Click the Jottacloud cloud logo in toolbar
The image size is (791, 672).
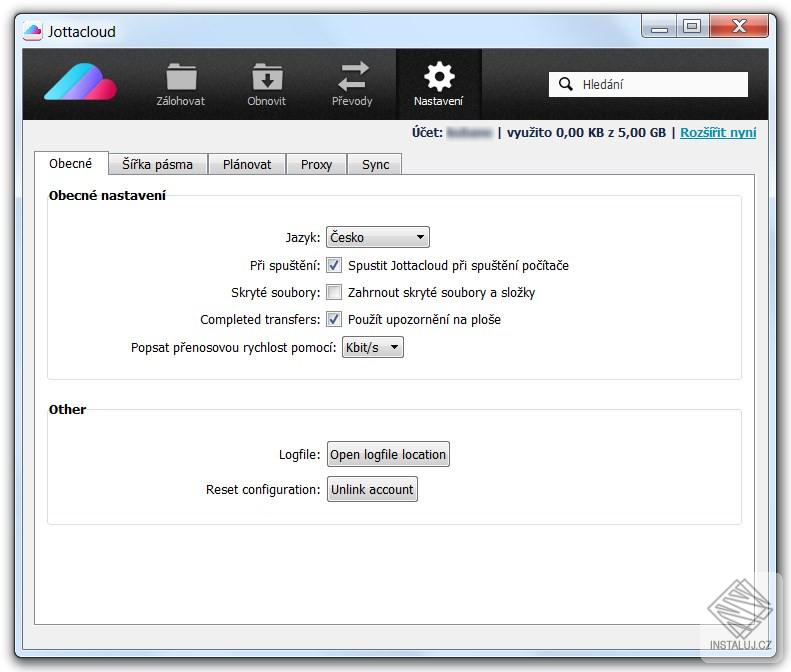(81, 81)
